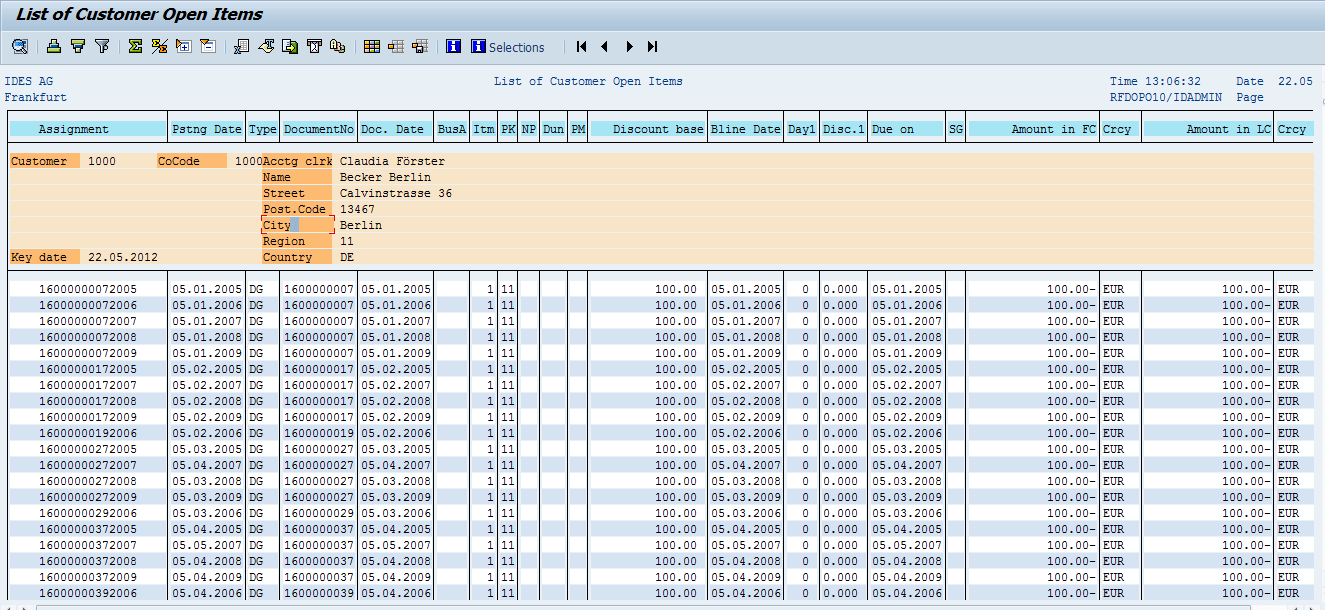
Task: Save list to local file icon
Action: pos(290,46)
